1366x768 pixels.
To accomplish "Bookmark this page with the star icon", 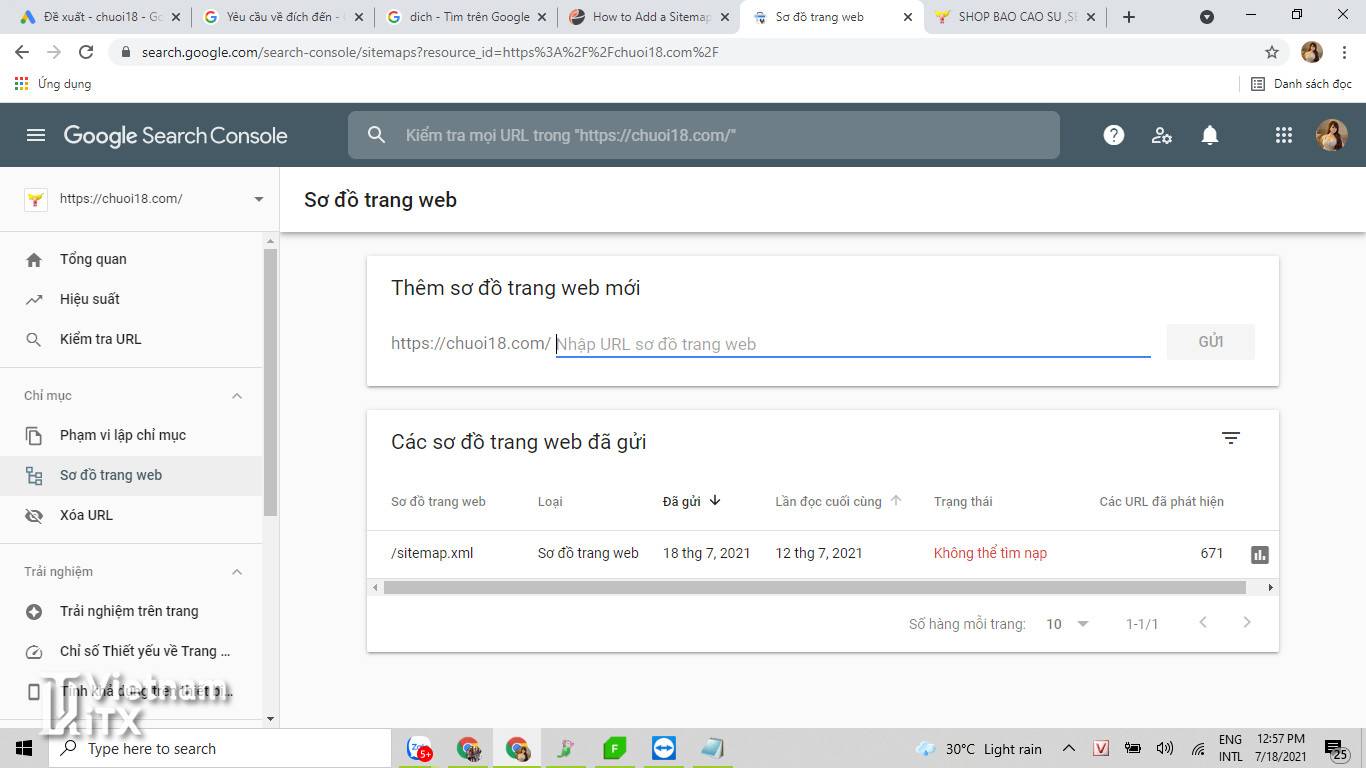I will click(1271, 52).
